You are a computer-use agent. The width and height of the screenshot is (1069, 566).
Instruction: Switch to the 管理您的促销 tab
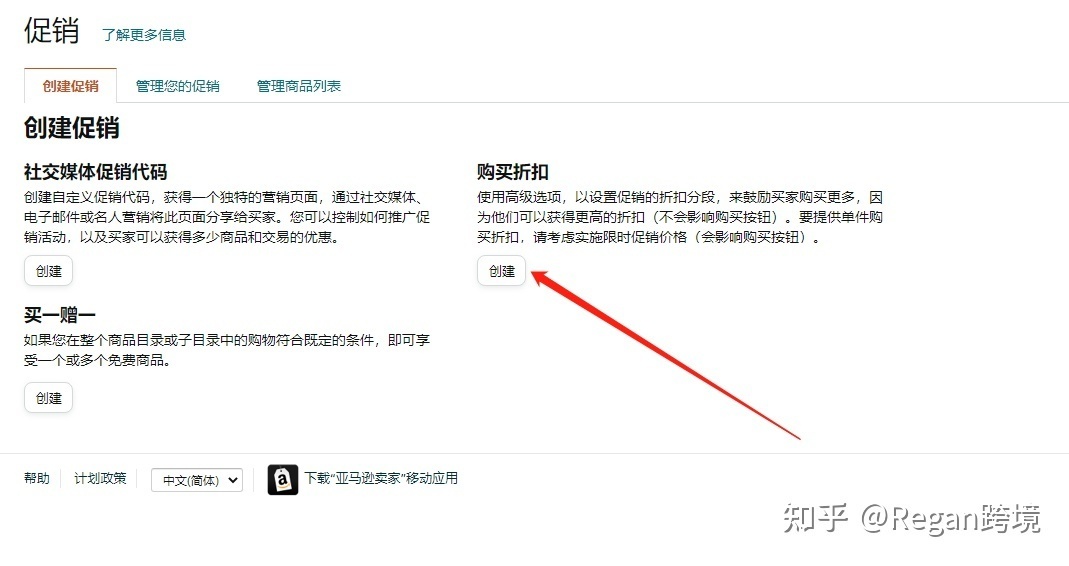[x=177, y=86]
